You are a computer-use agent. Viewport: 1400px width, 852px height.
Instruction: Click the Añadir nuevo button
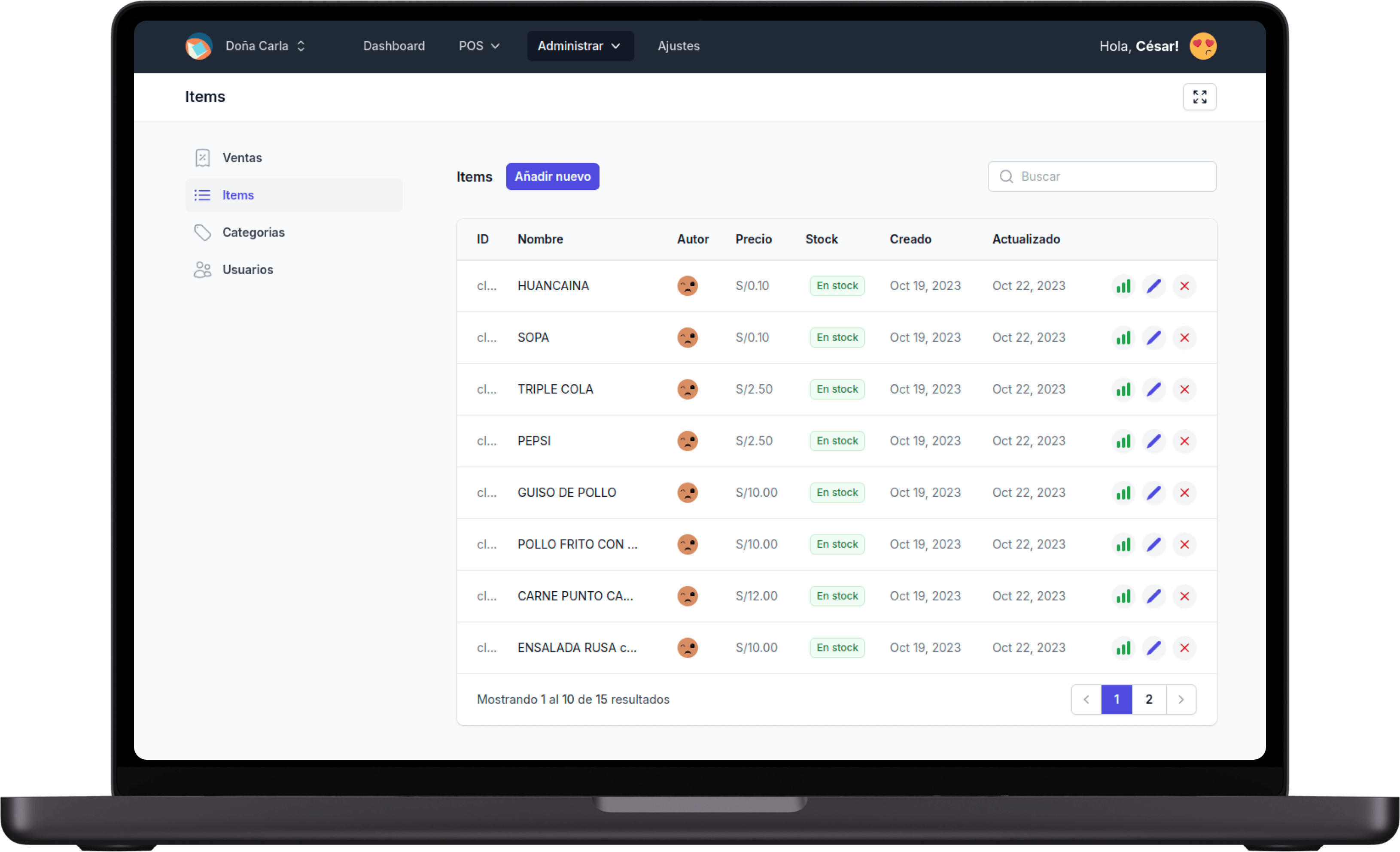(552, 177)
